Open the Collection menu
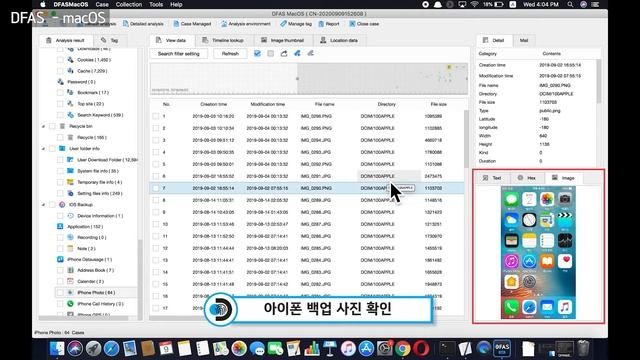 [129, 4]
